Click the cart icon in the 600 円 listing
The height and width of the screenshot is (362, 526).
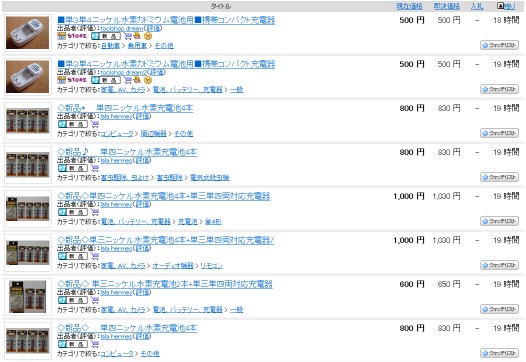95,300
